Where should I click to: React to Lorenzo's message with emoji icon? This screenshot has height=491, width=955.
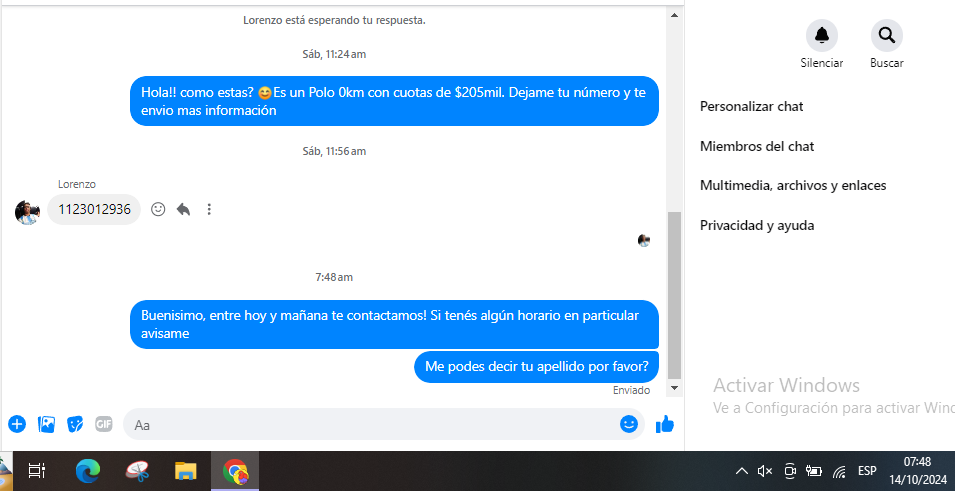pyautogui.click(x=158, y=210)
